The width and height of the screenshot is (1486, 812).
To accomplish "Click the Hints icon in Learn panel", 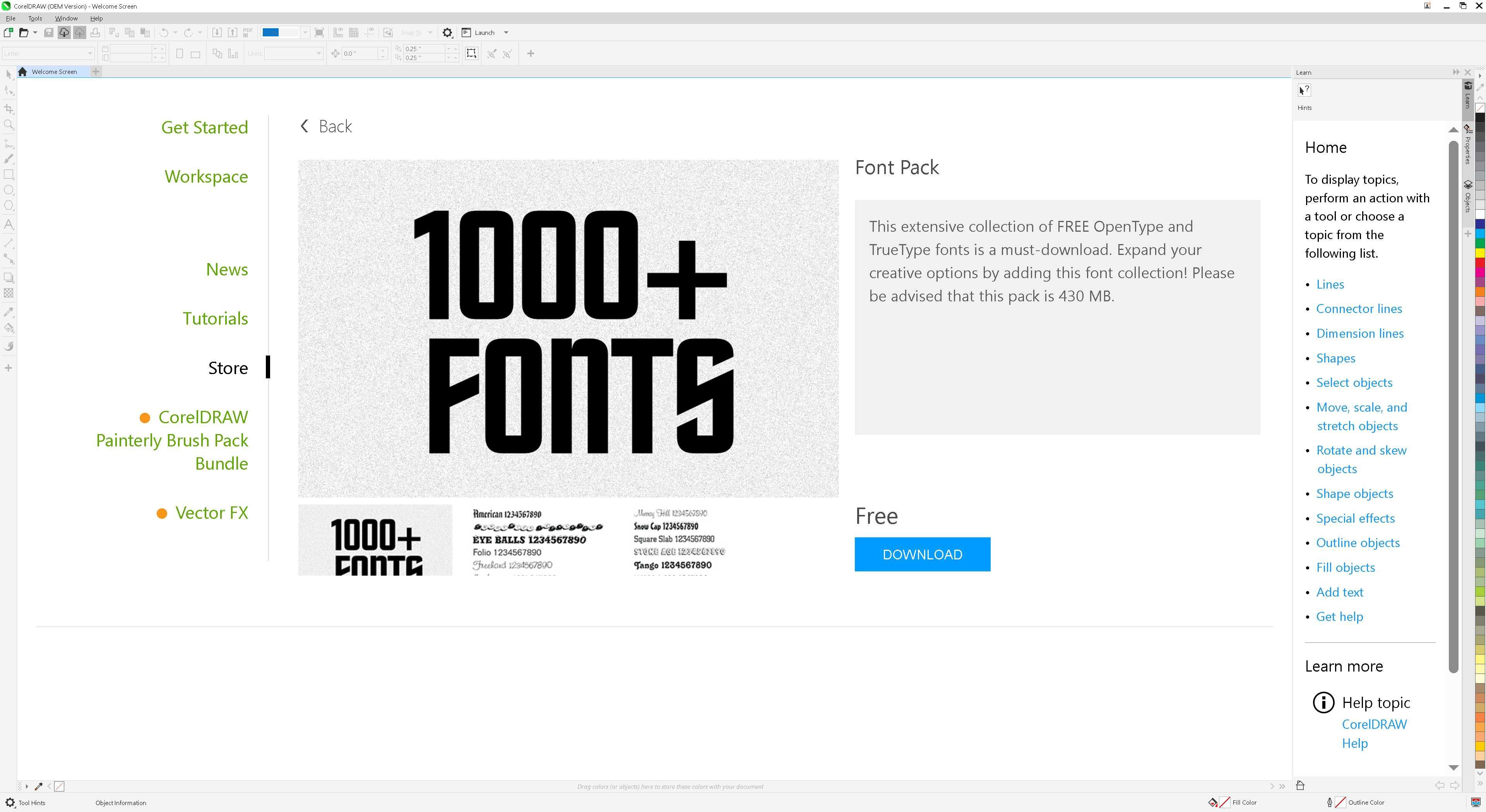I will [x=1304, y=91].
